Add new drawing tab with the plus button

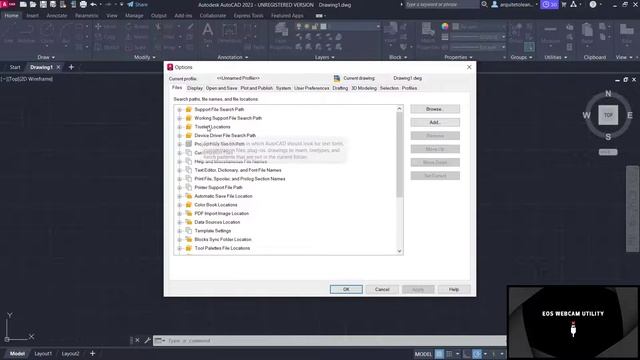point(71,67)
